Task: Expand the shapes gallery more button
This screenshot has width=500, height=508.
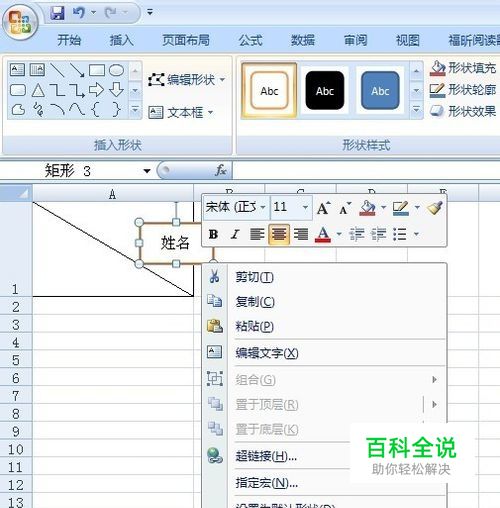Action: [135, 110]
